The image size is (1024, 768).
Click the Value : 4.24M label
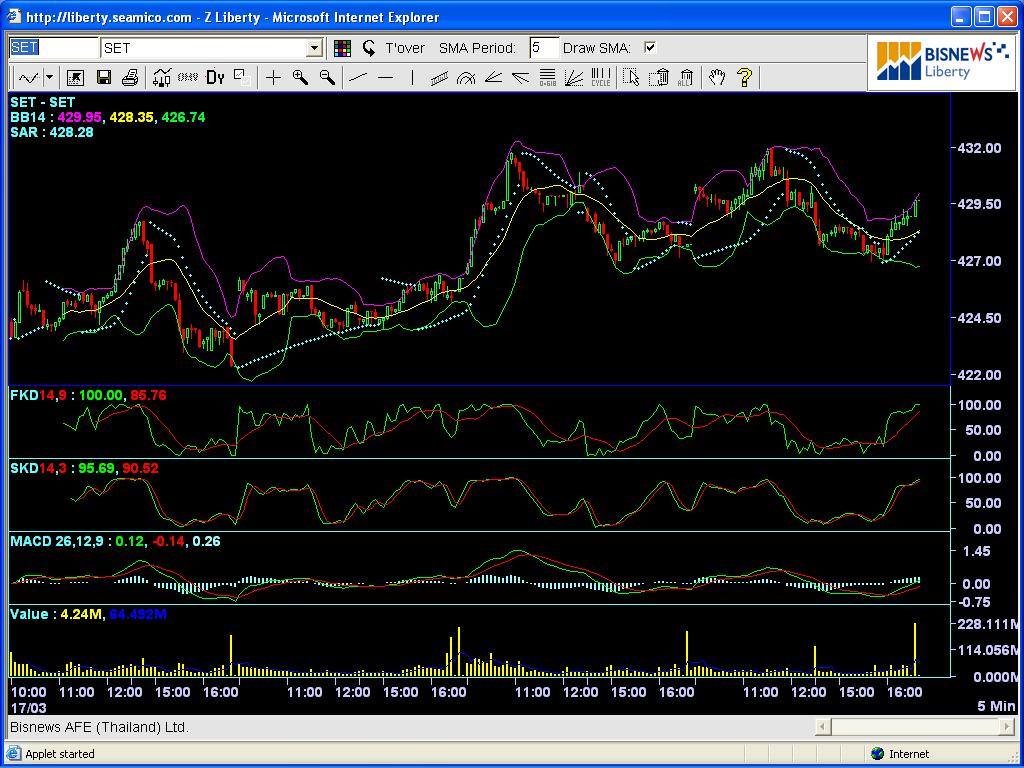(56, 614)
